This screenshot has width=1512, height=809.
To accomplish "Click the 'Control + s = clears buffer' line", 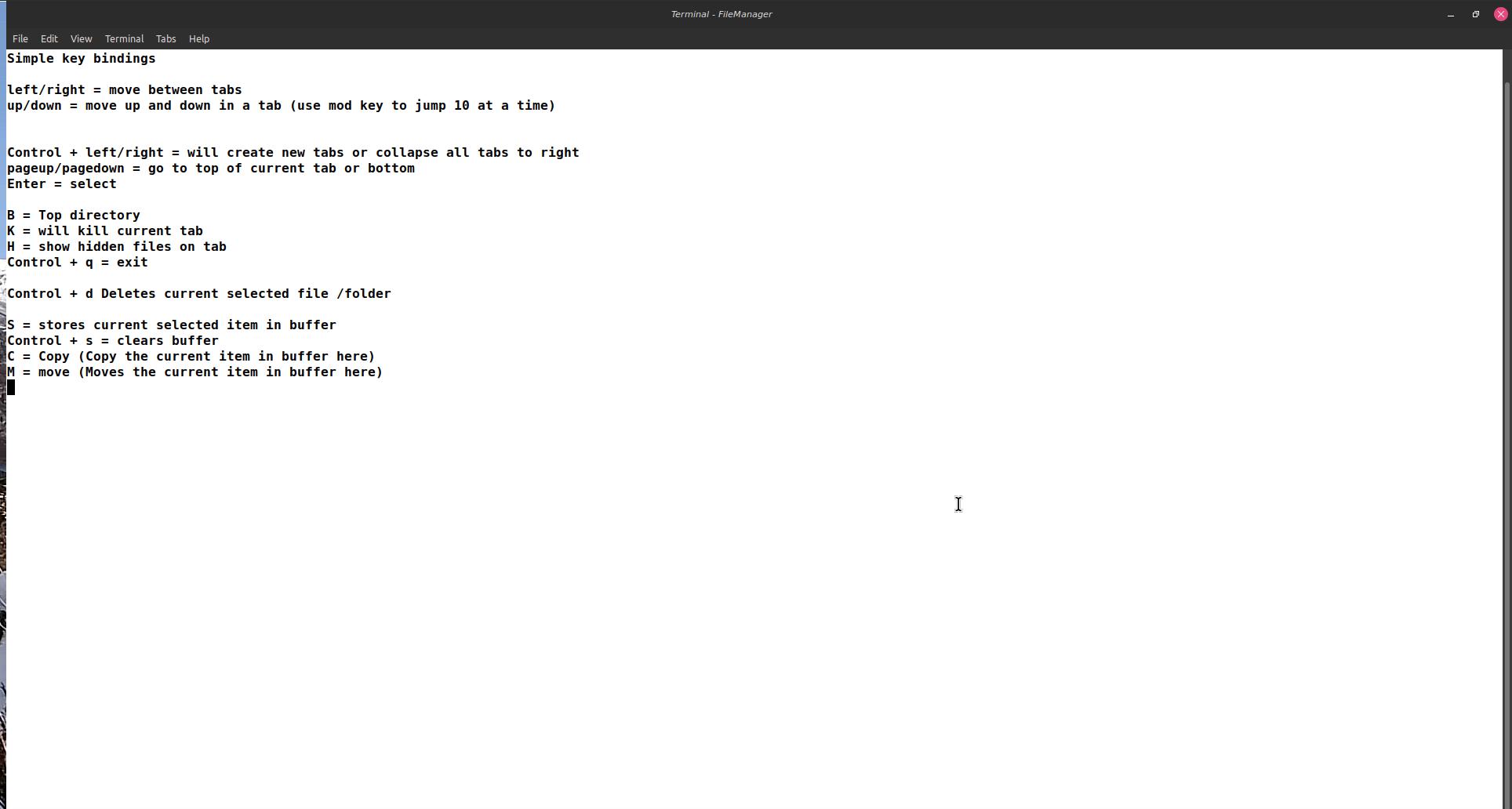I will click(x=113, y=341).
